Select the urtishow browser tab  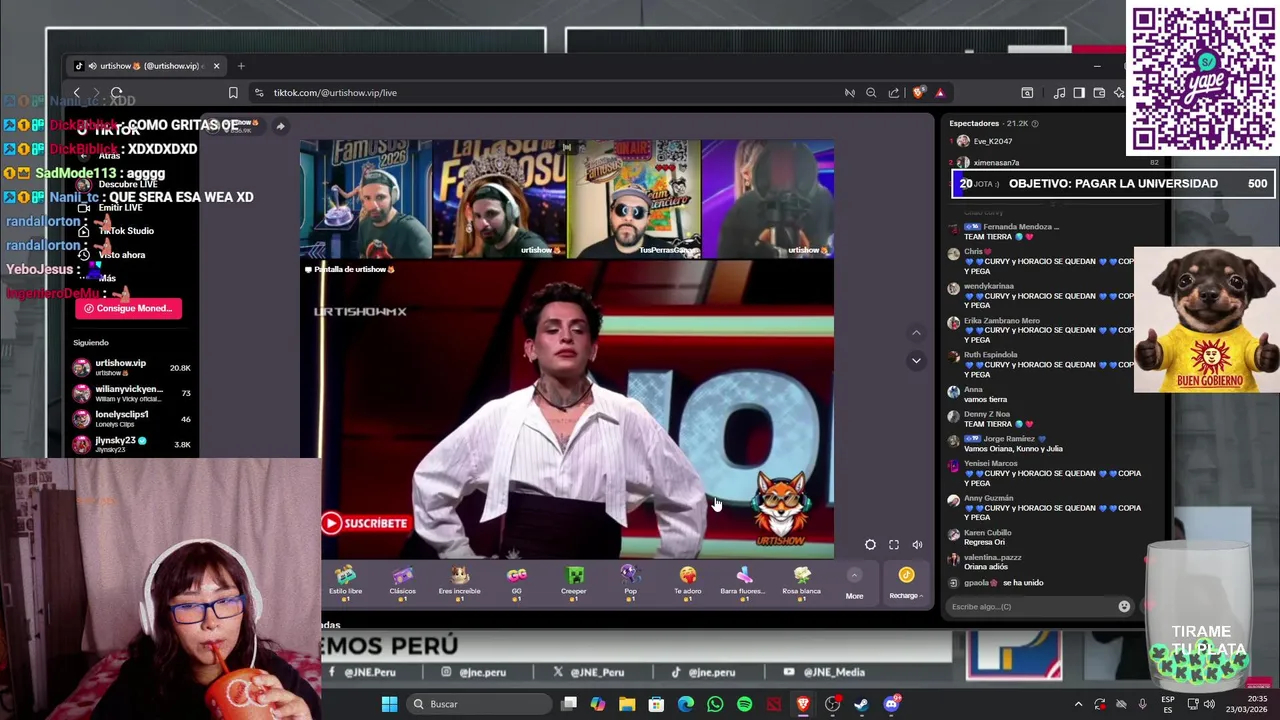click(x=147, y=66)
